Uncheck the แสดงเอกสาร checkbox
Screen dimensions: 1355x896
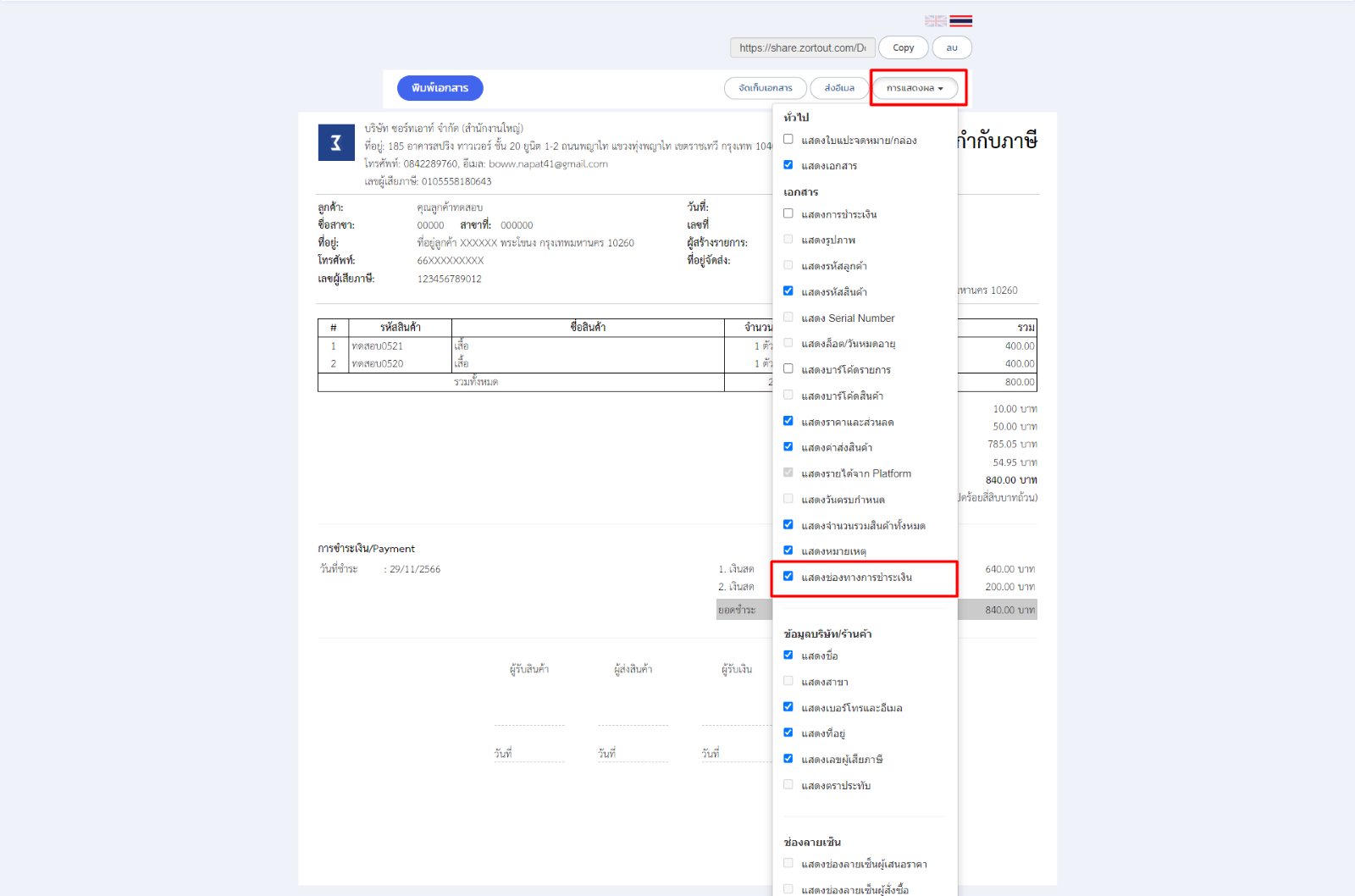(788, 165)
